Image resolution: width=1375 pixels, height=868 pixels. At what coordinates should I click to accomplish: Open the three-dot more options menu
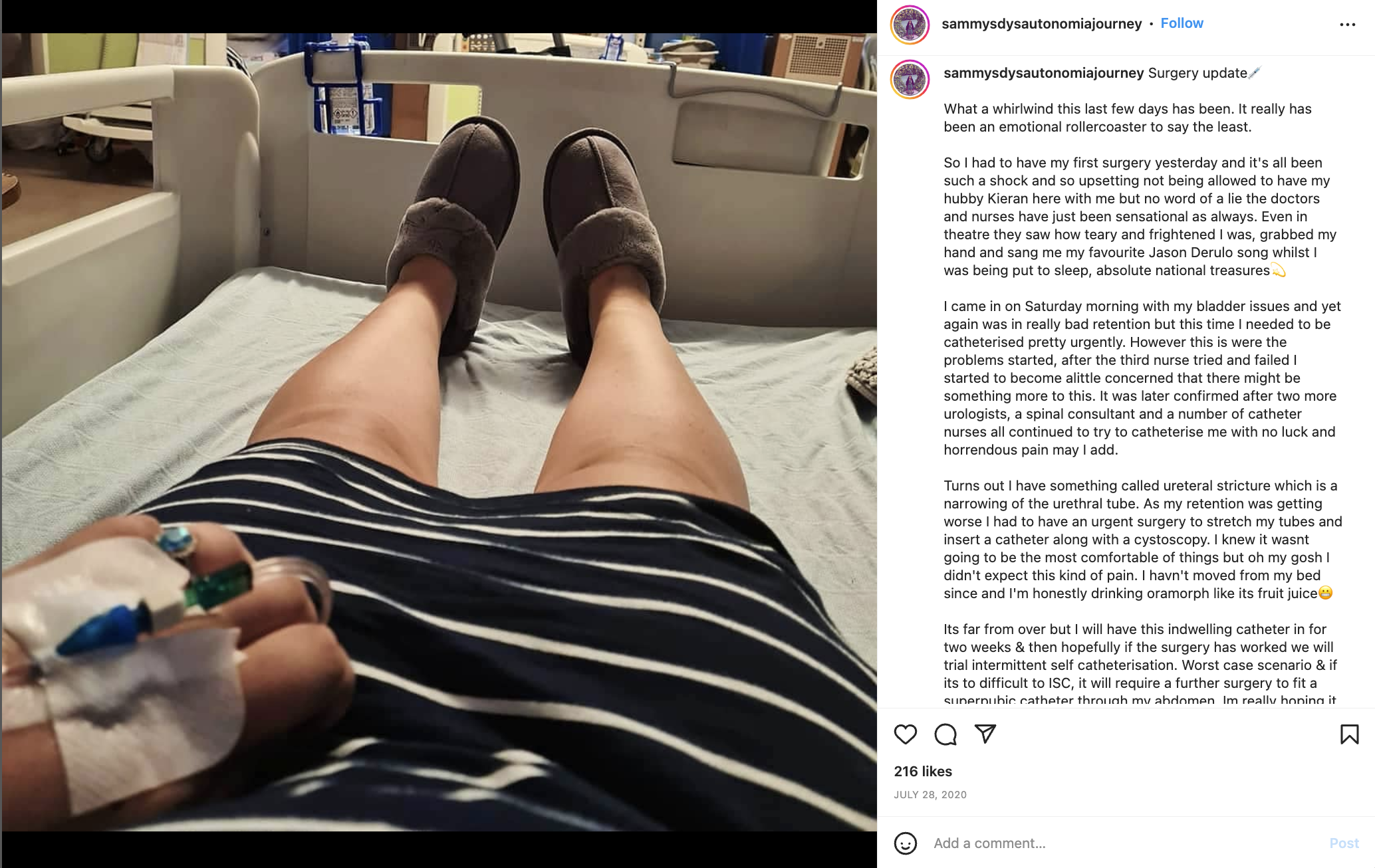(1347, 25)
